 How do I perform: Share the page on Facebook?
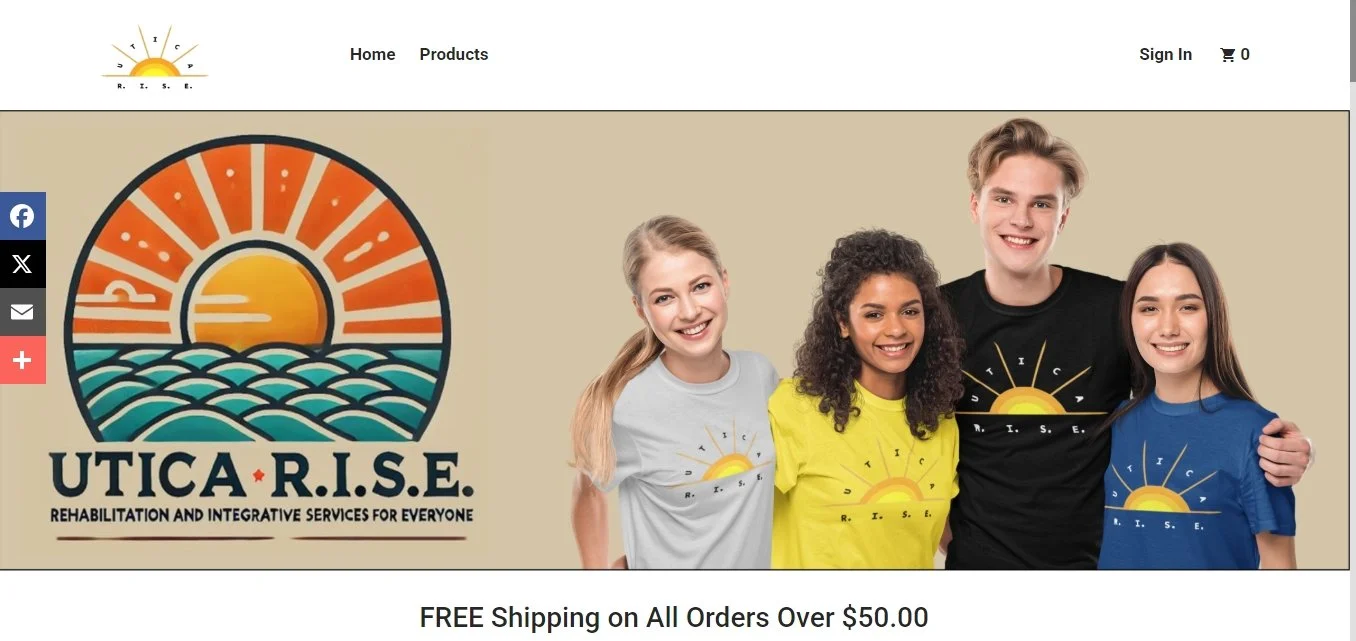[22, 216]
